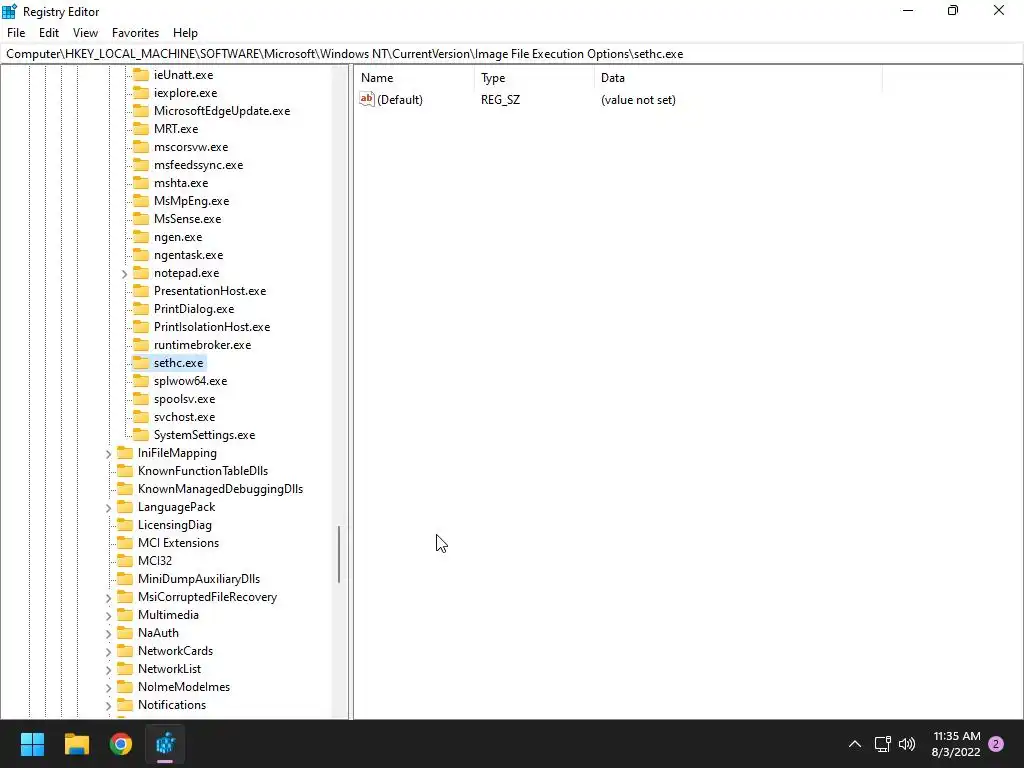Select the ngentask.exe folder icon
The image size is (1024, 768).
[x=141, y=254]
